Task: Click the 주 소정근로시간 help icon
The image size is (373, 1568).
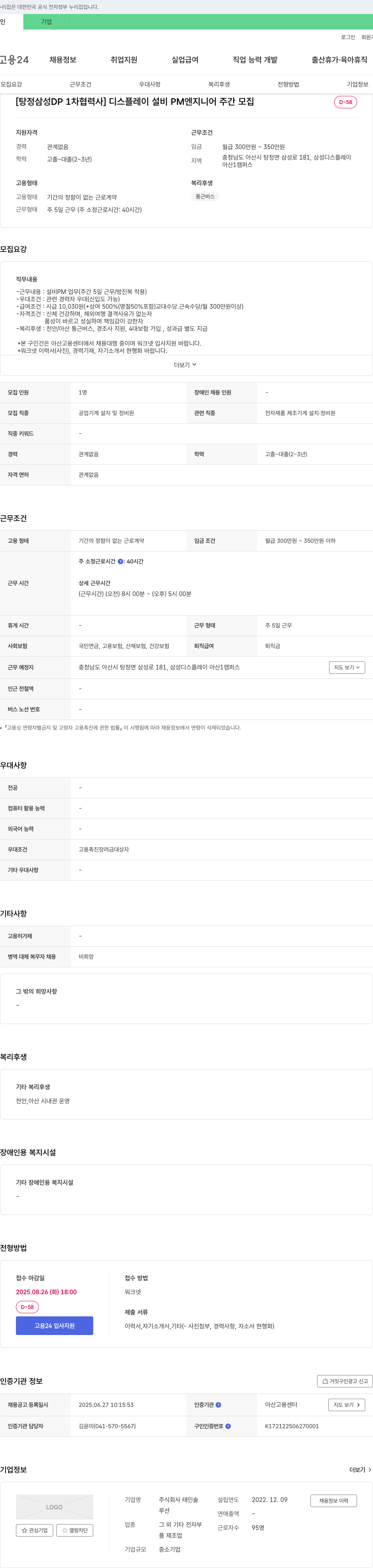Action: 121,562
